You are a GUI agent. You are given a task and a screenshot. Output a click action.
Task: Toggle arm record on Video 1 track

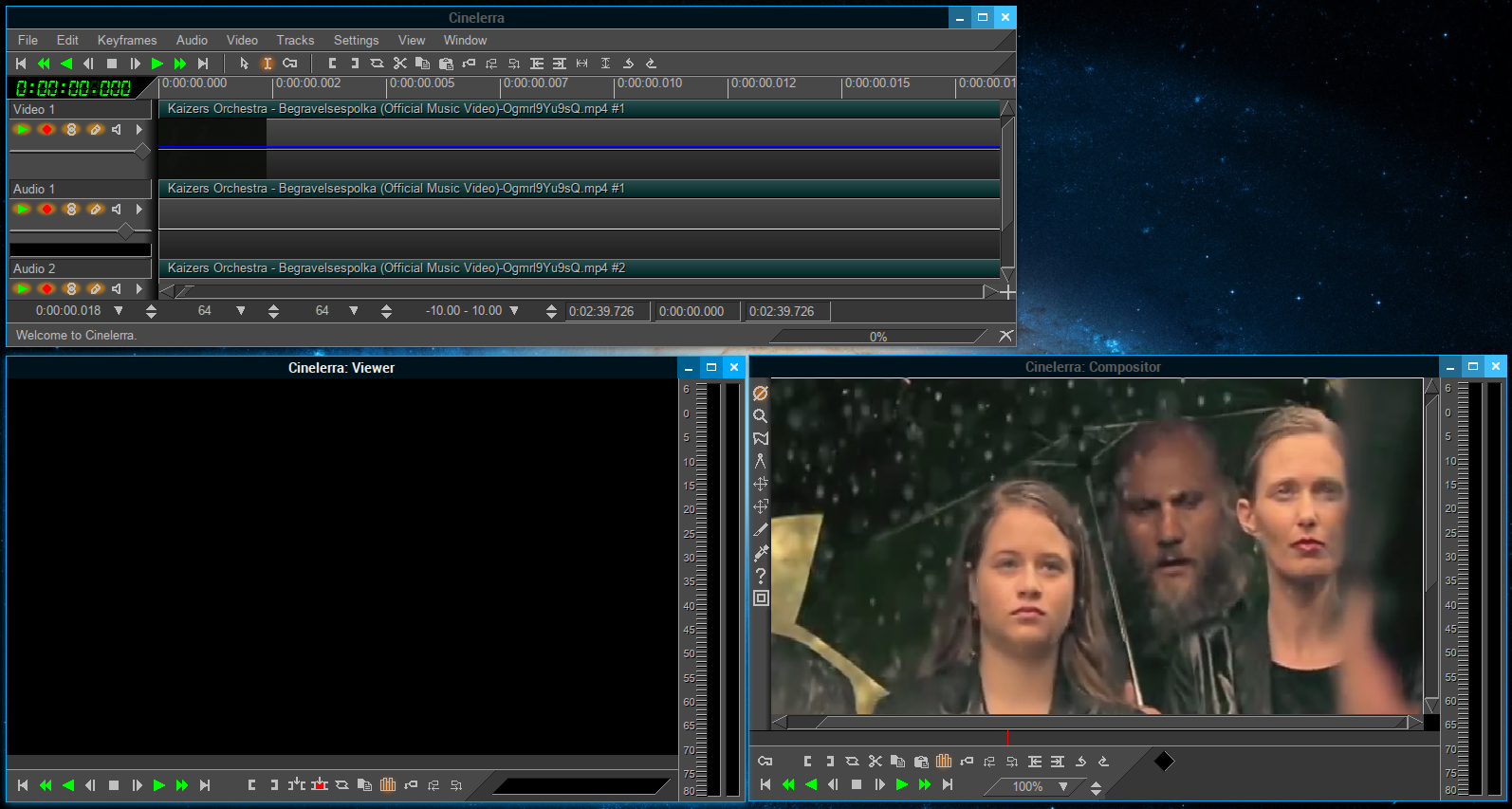pos(46,129)
